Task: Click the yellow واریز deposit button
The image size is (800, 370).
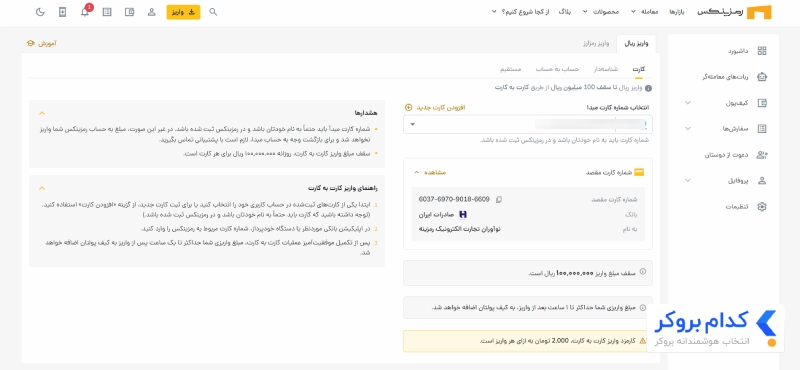Action: tap(183, 12)
